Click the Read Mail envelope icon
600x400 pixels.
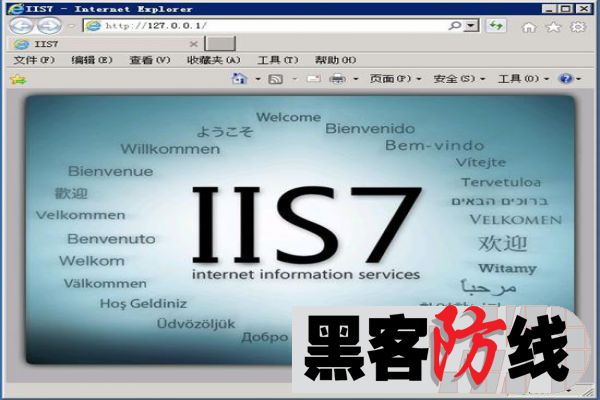pyautogui.click(x=313, y=78)
